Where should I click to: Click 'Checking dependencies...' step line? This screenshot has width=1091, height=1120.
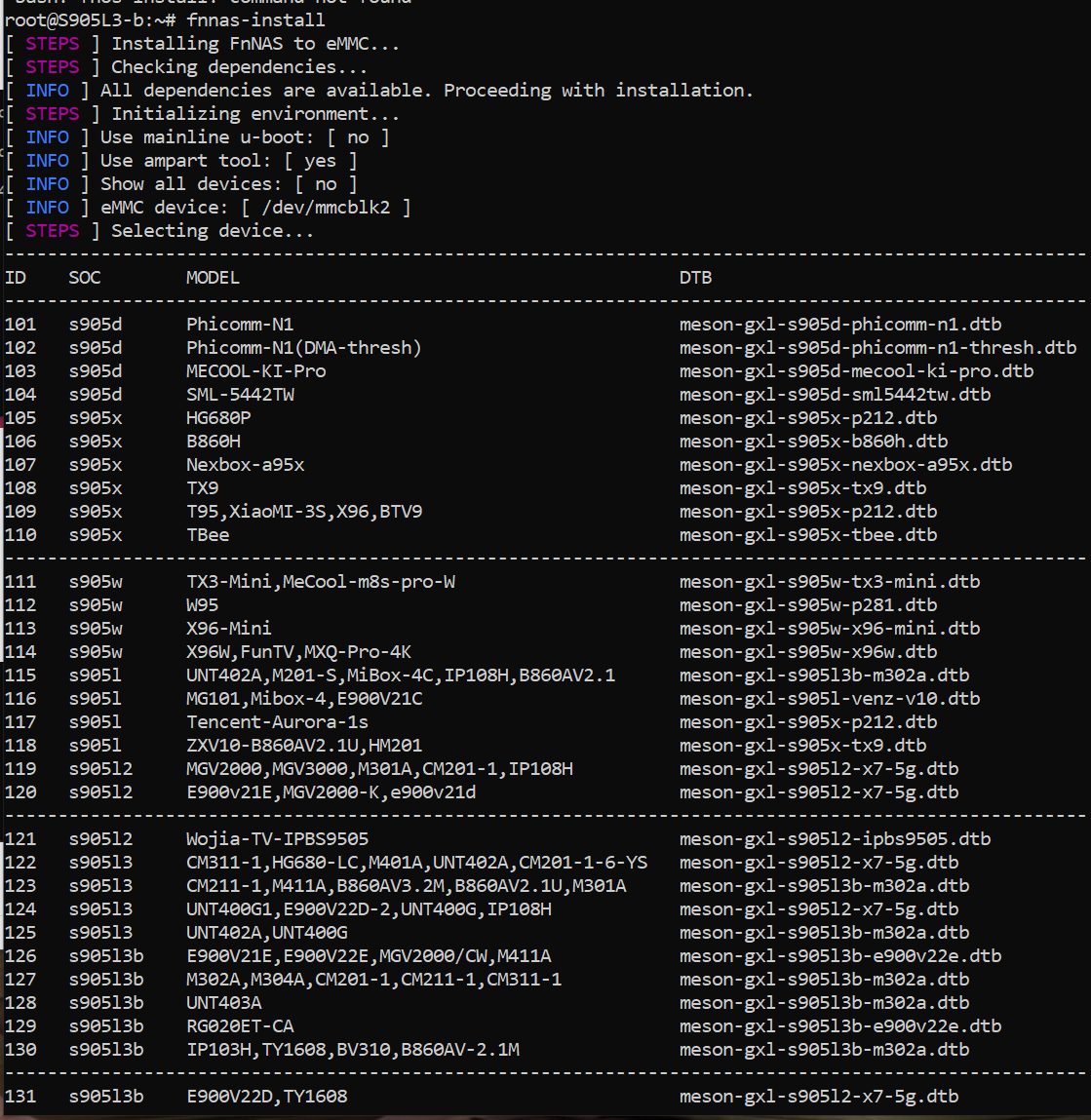point(186,67)
